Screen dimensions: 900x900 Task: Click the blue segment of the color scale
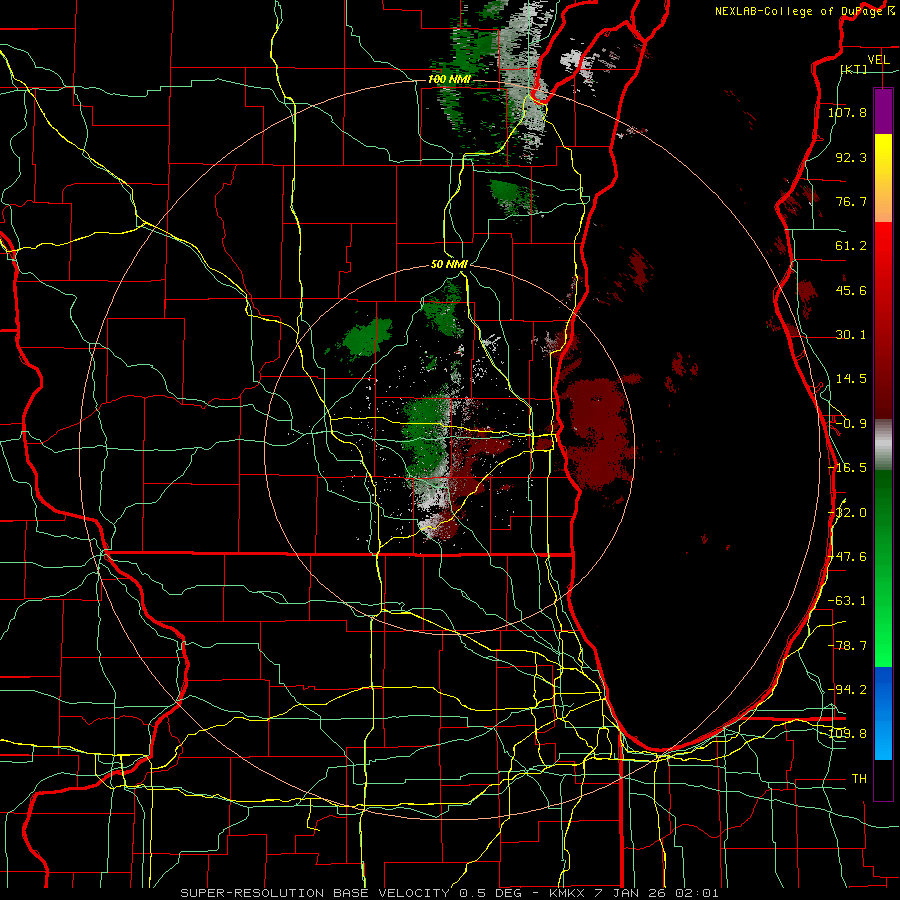pyautogui.click(x=883, y=713)
